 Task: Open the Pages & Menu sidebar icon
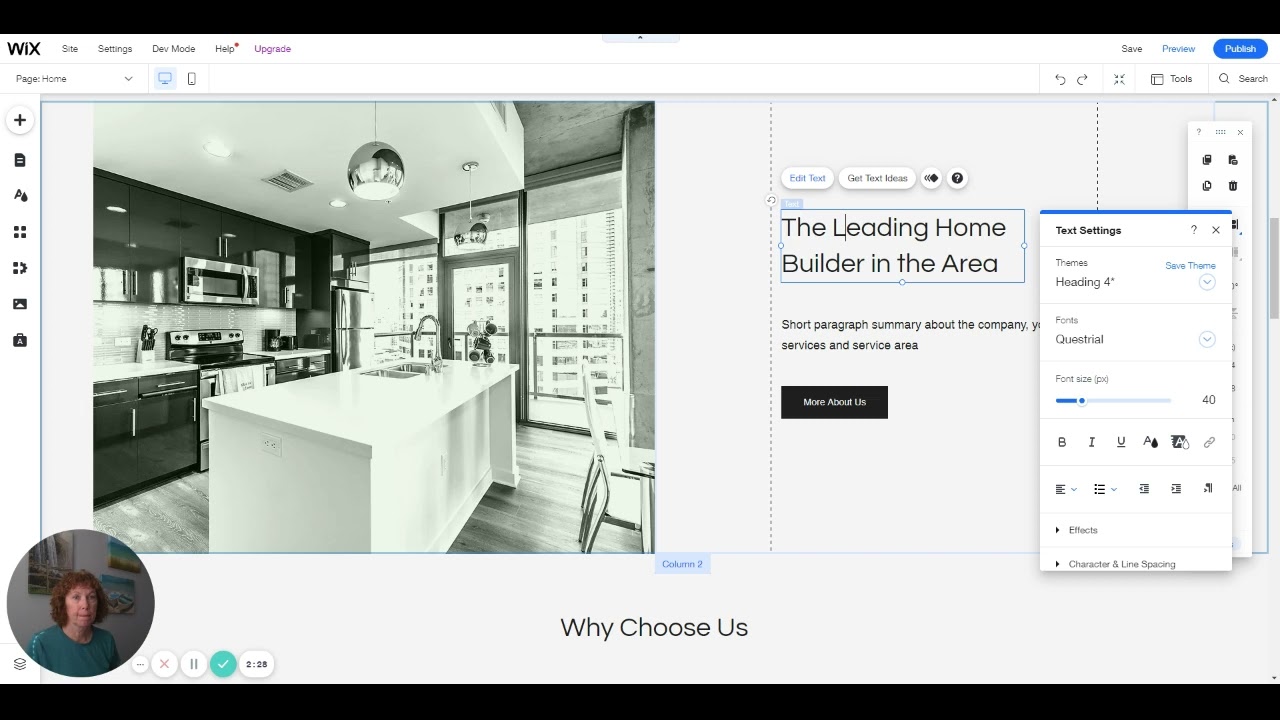(x=19, y=160)
